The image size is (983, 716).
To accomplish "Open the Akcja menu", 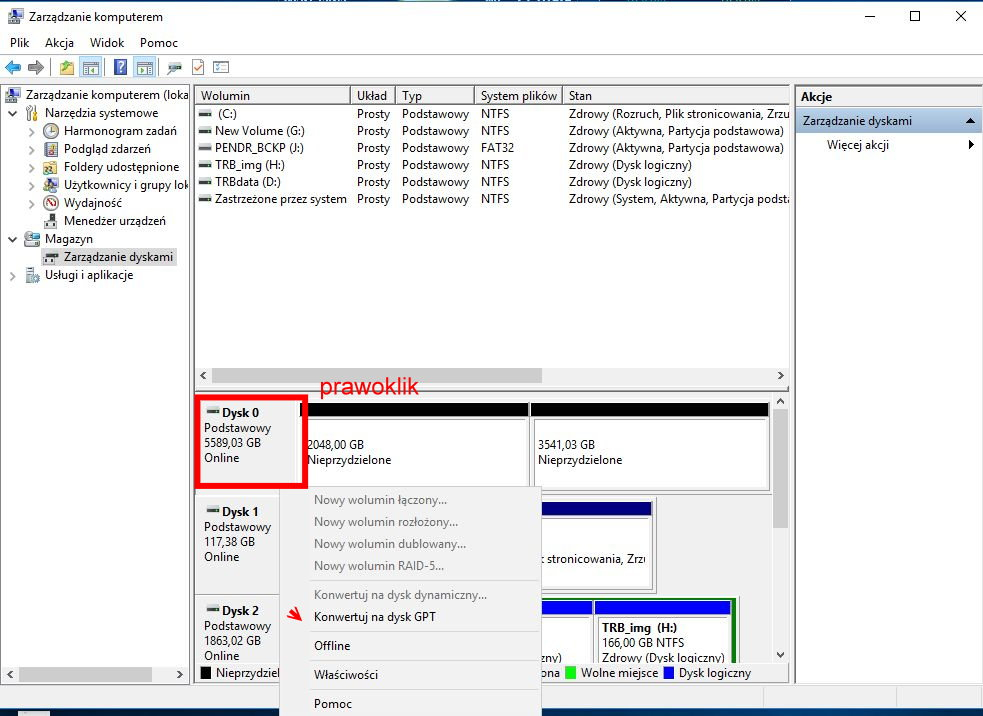I will (x=59, y=43).
